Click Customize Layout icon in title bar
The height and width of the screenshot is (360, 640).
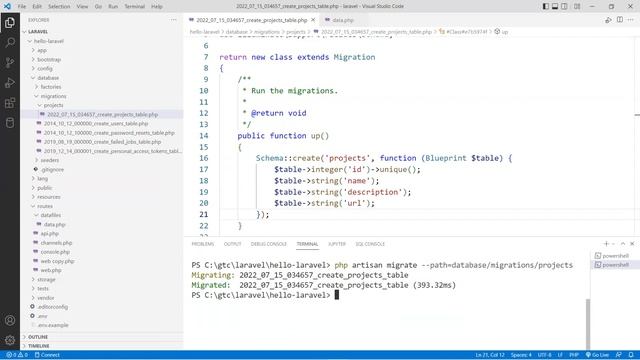(577, 6)
